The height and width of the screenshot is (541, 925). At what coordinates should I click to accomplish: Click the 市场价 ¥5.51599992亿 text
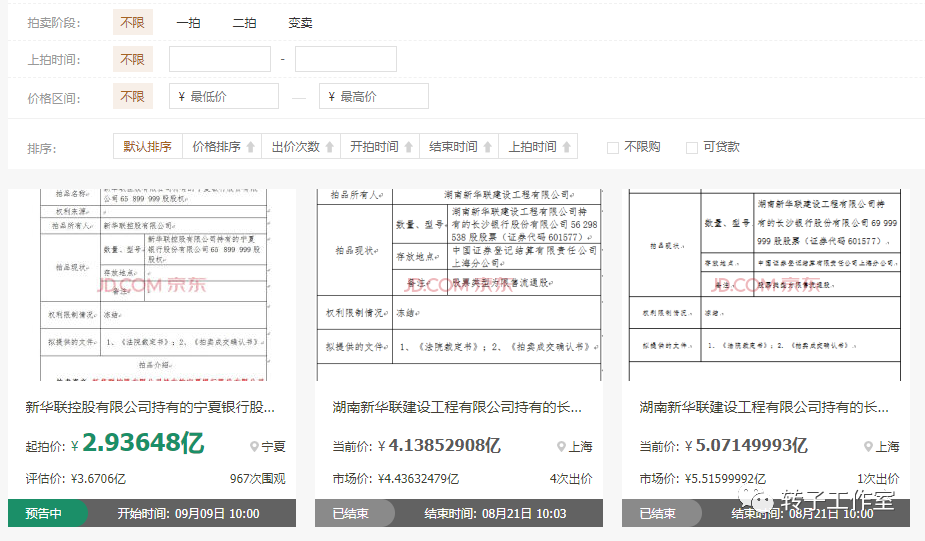703,478
